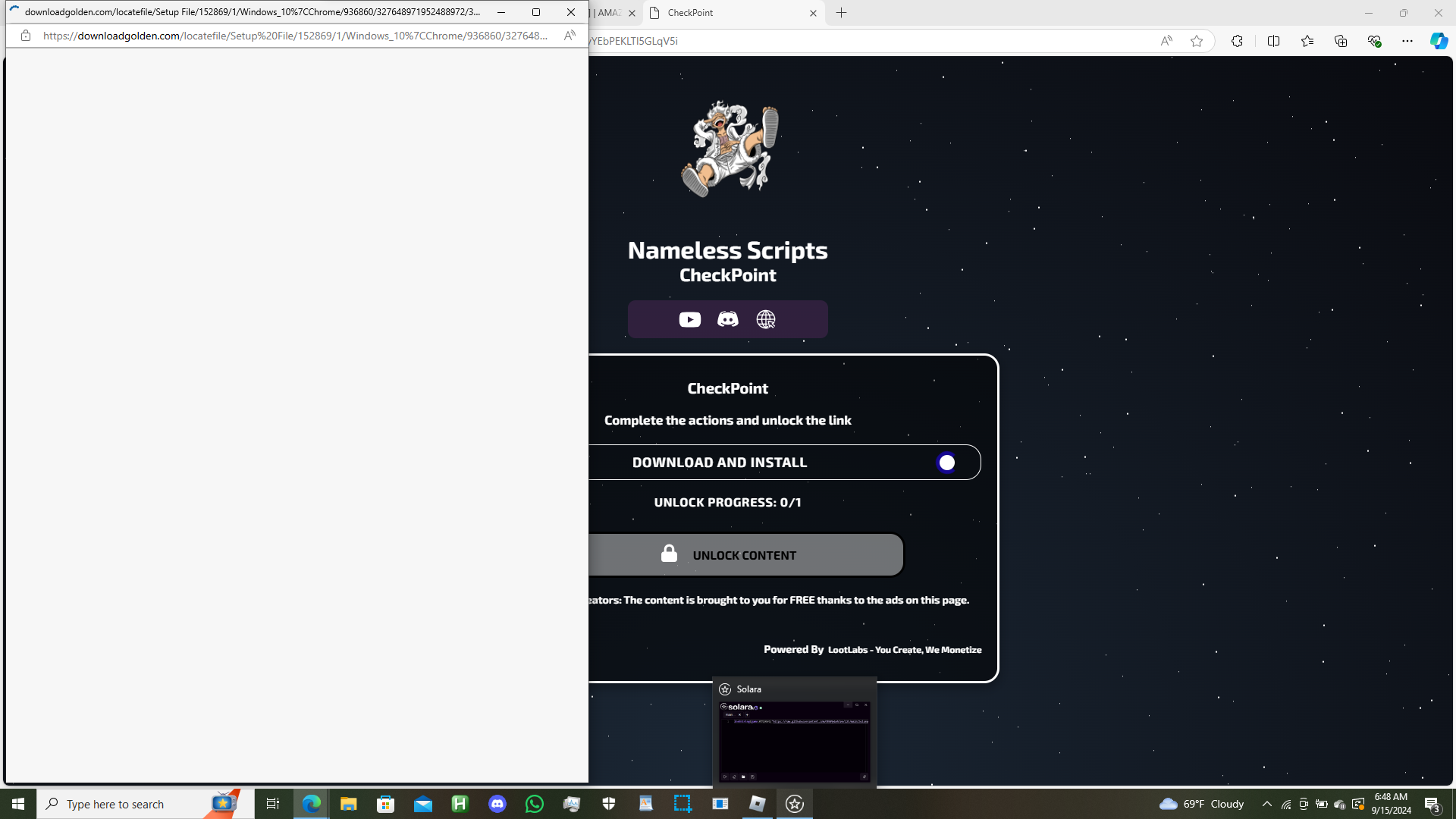
Task: Open the Mail app from the taskbar
Action: 423,804
